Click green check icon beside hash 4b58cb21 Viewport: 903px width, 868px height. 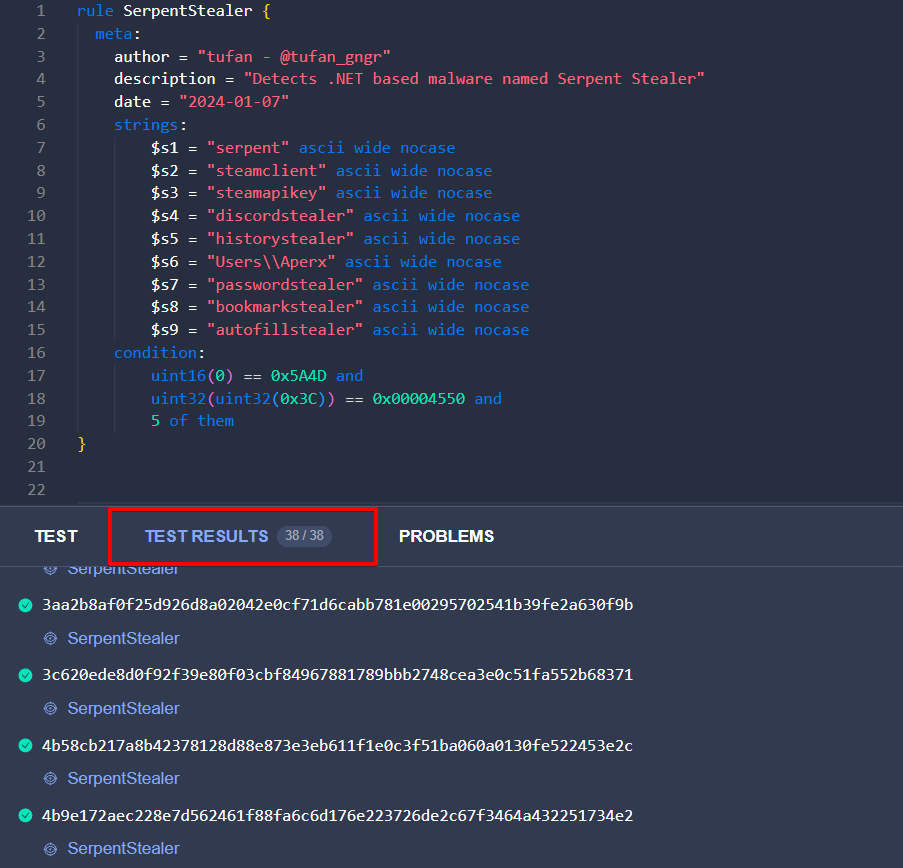point(25,746)
